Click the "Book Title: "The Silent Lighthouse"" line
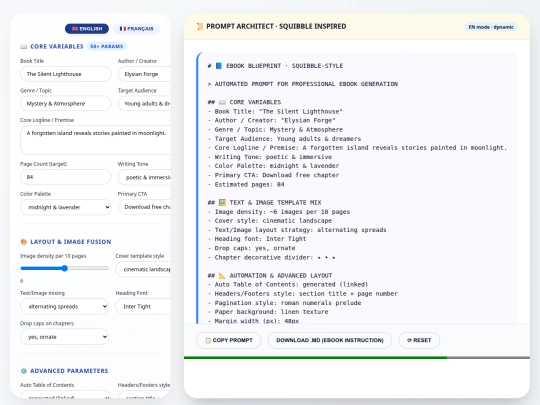This screenshot has height=405, width=540. [275, 111]
